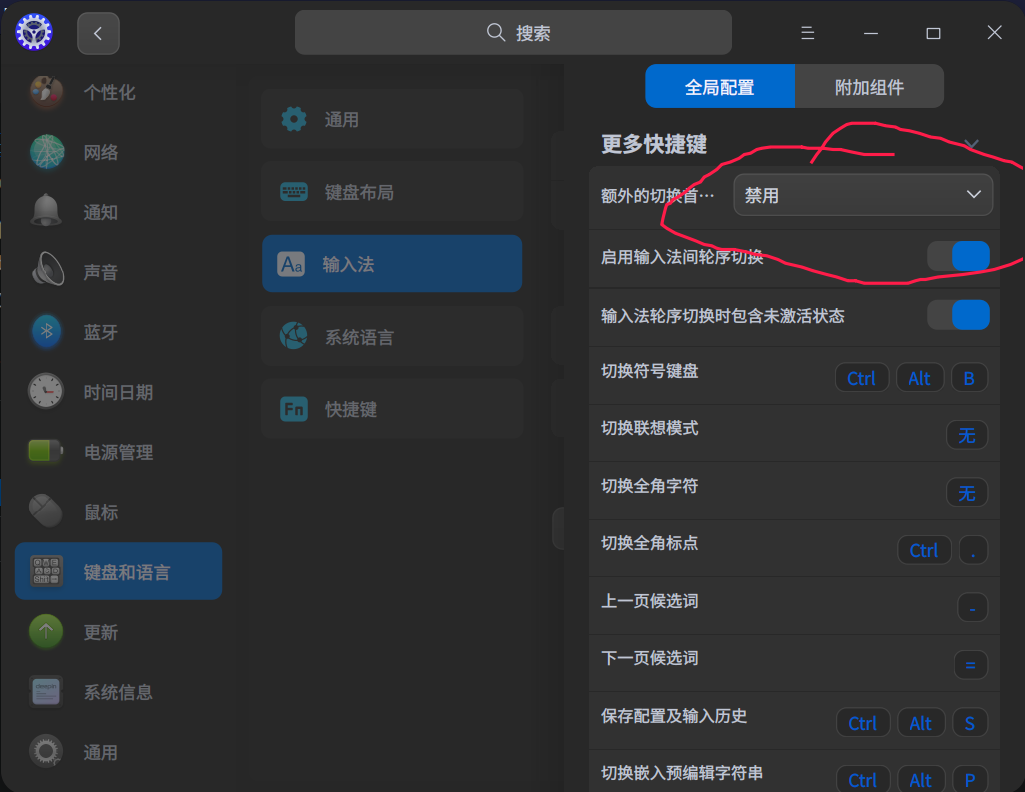Select the 全局配置 tab
Viewport: 1025px width, 792px height.
click(x=720, y=85)
